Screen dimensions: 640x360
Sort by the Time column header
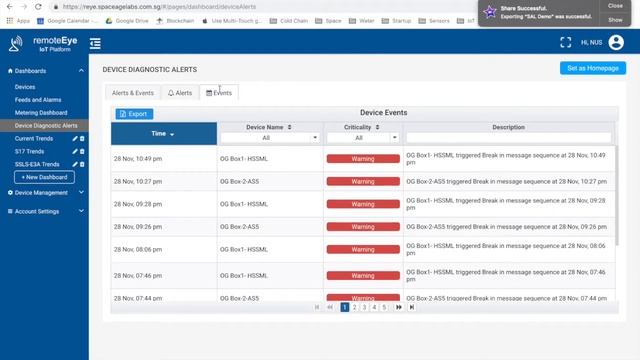pyautogui.click(x=164, y=133)
